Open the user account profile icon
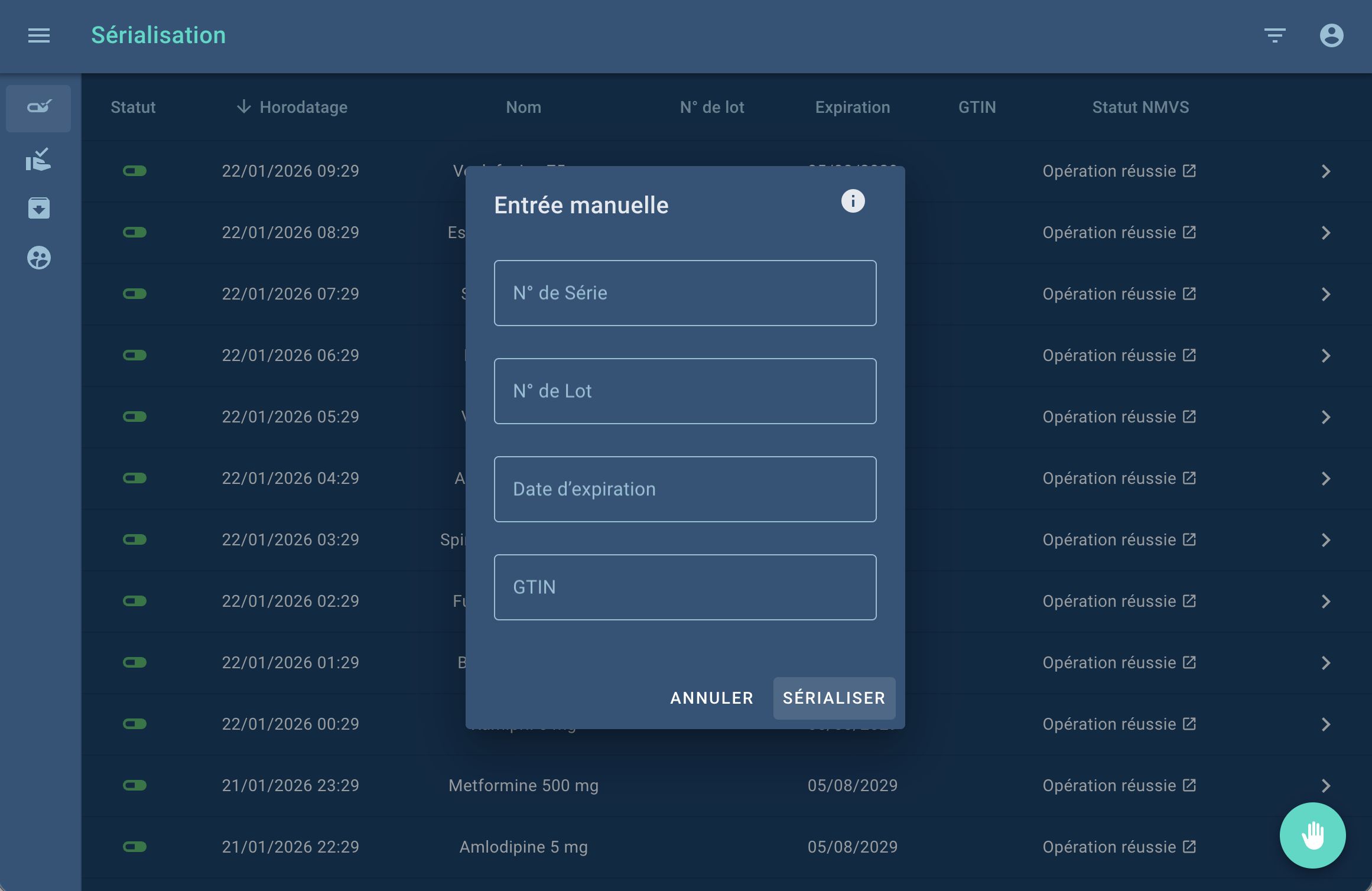The height and width of the screenshot is (891, 1372). click(1331, 36)
